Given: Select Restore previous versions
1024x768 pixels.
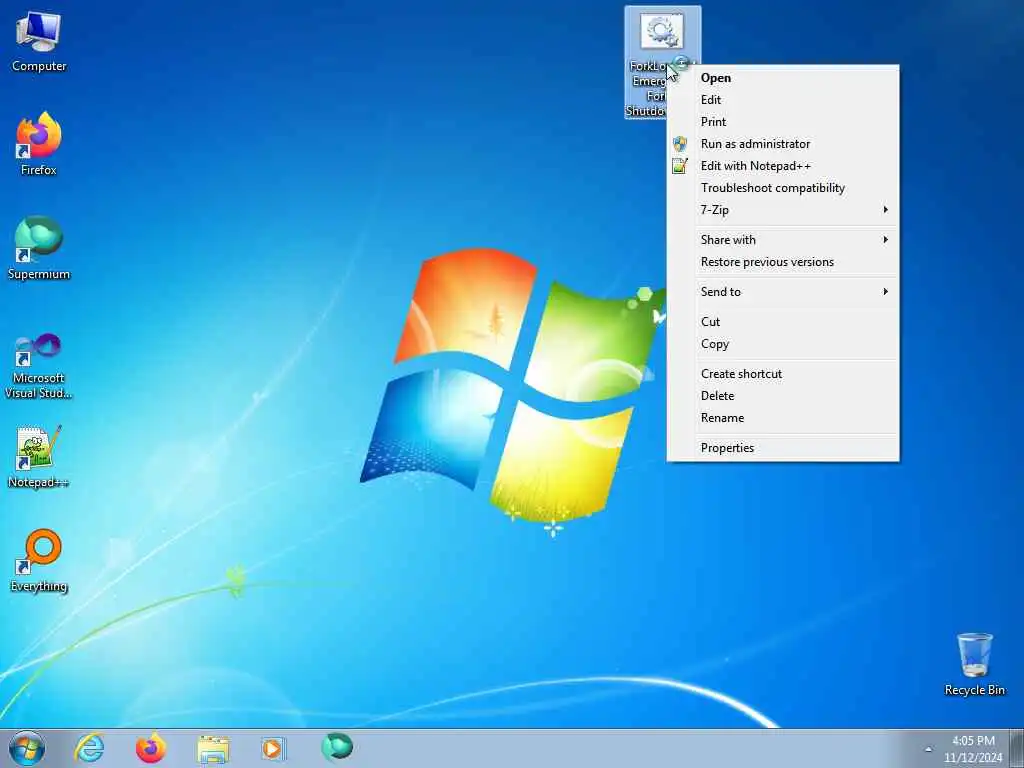Looking at the screenshot, I should pos(783,262).
